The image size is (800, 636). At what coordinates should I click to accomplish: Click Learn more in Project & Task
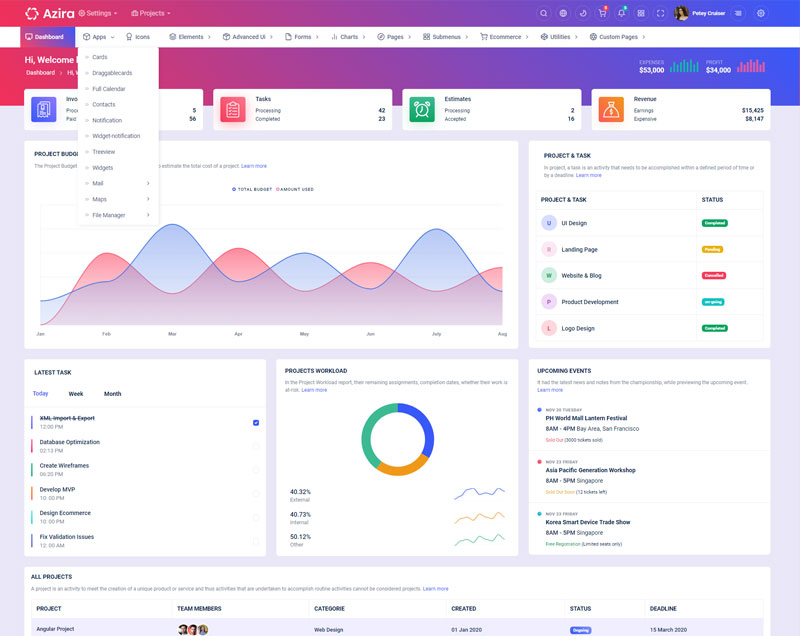pyautogui.click(x=589, y=175)
